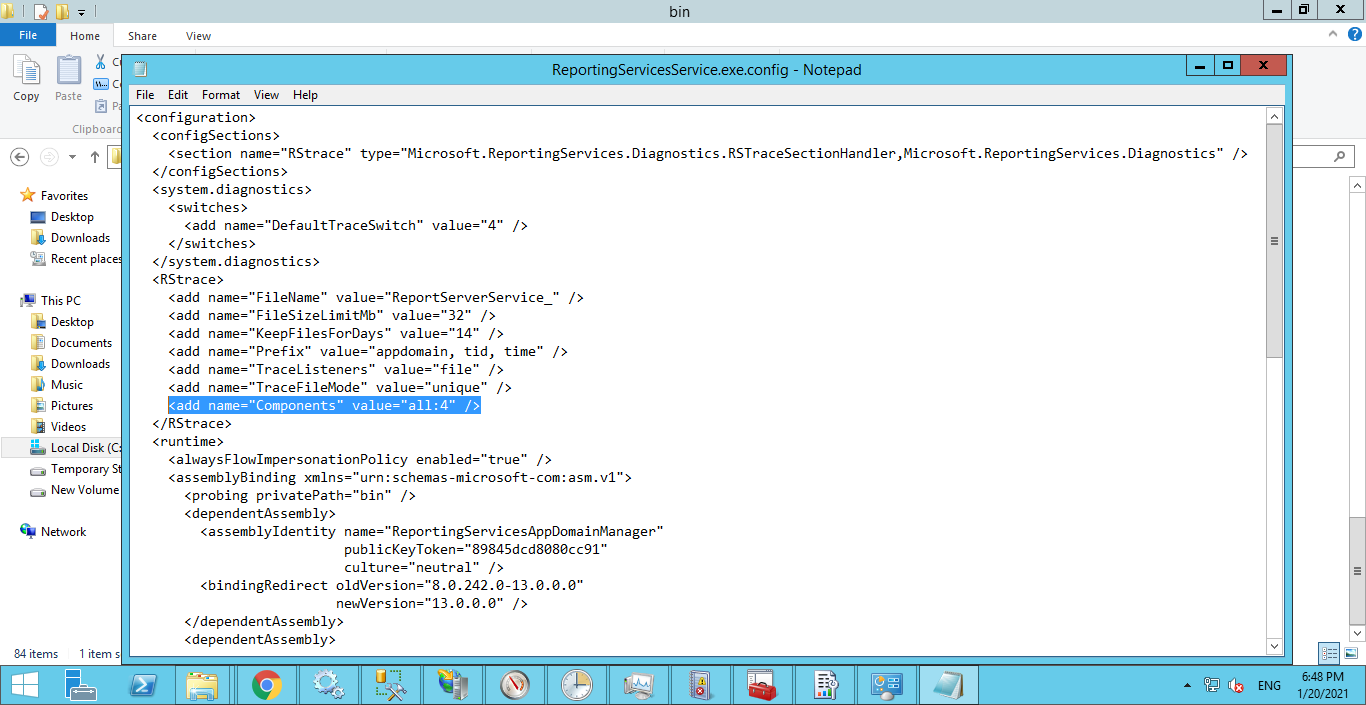Show hidden system tray icons
1366x705 pixels.
tap(1187, 686)
